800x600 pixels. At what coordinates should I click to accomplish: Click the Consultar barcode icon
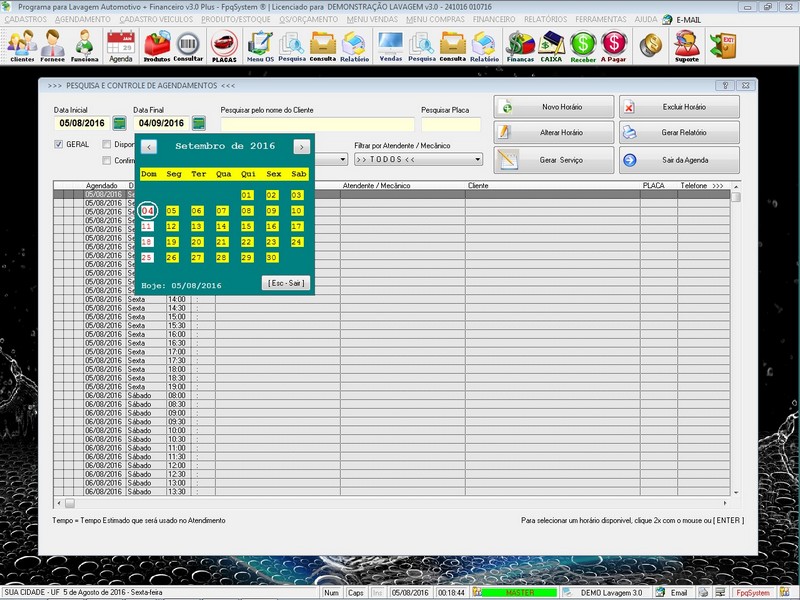(x=188, y=46)
